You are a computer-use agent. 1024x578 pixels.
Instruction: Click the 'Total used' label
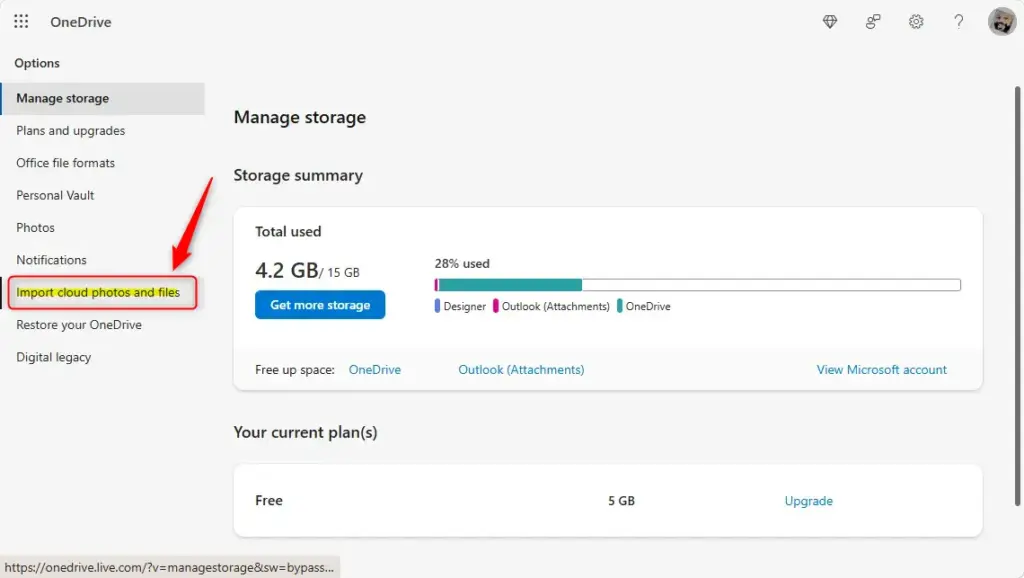point(288,232)
